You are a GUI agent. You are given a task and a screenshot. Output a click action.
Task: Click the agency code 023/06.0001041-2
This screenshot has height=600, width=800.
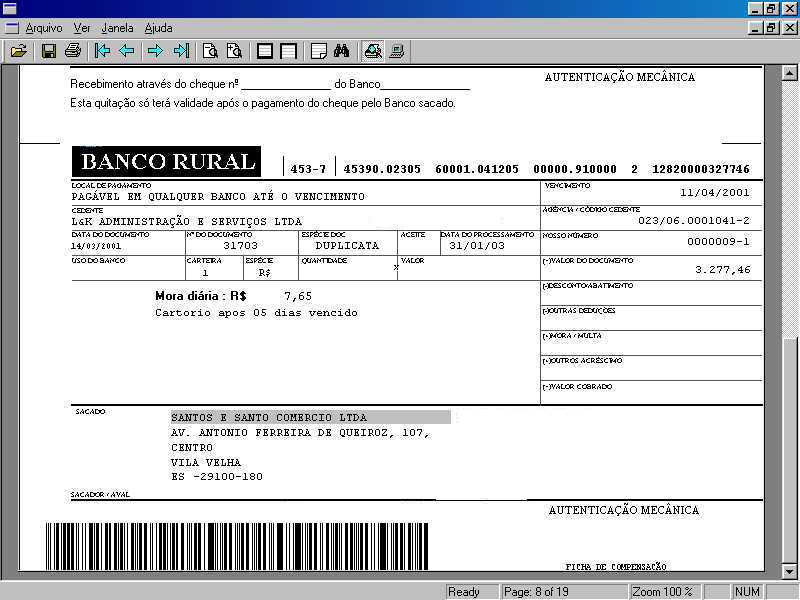pyautogui.click(x=694, y=220)
